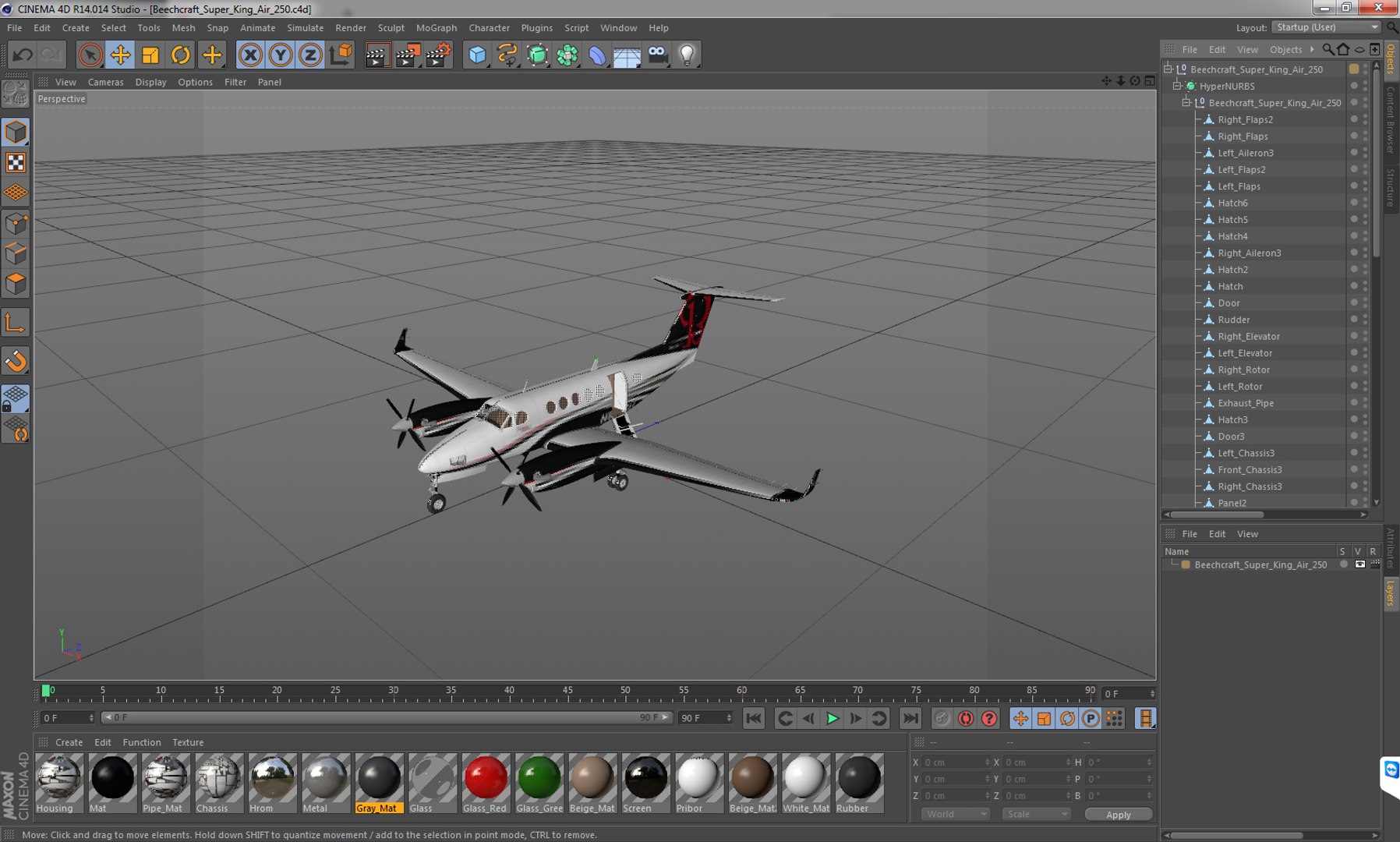Viewport: 1400px width, 842px height.
Task: Select the Glass_Gree material swatch
Action: point(539,783)
